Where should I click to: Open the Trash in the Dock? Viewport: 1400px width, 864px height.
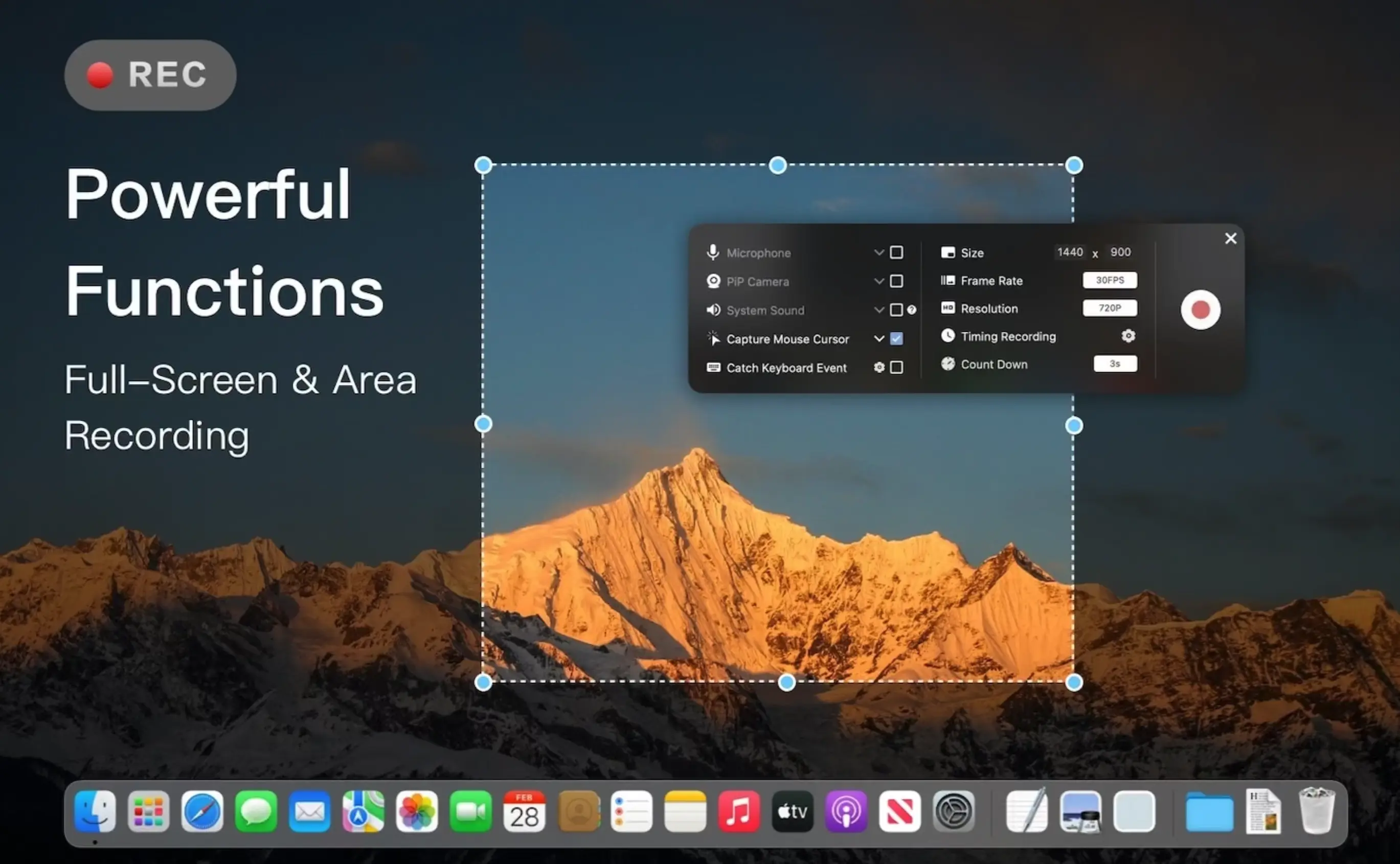[x=1317, y=811]
